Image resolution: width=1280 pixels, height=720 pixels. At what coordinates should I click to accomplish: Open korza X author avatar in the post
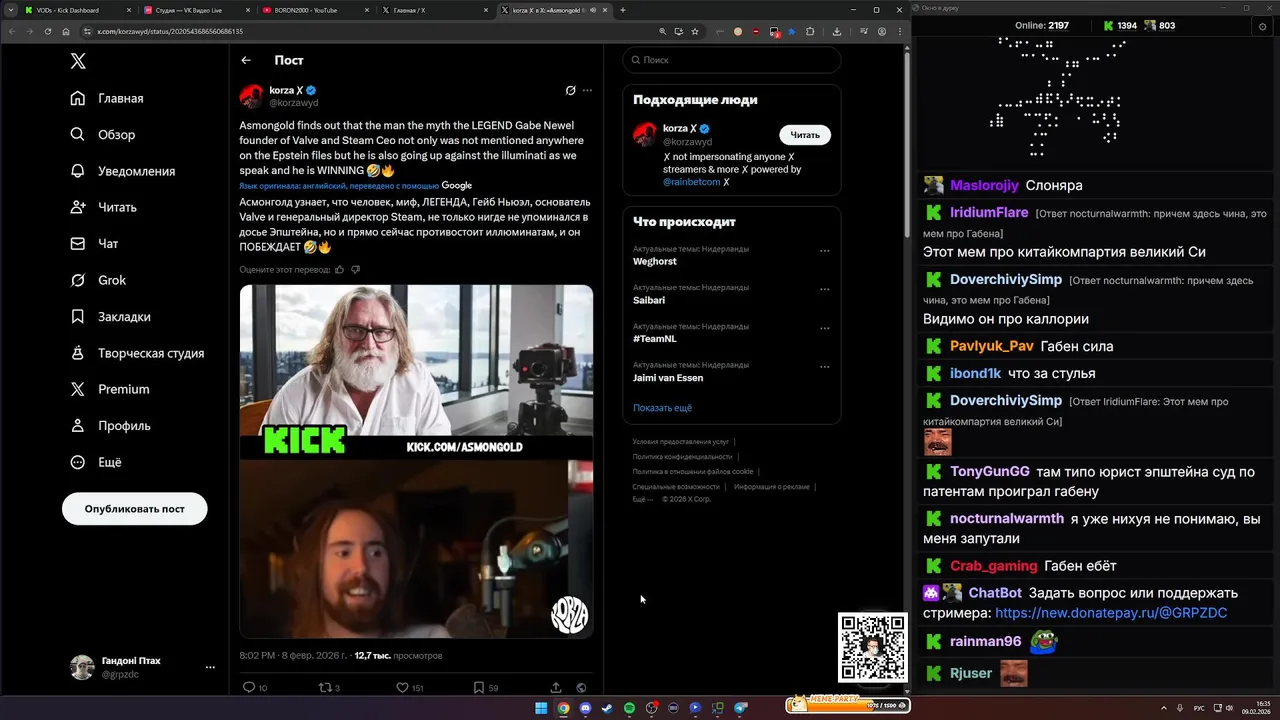(x=251, y=96)
